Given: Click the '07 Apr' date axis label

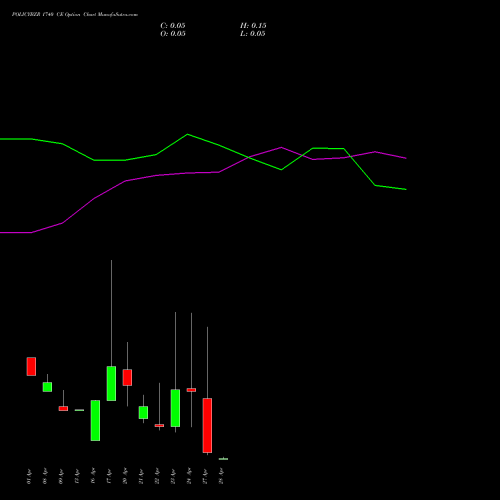Looking at the screenshot, I should coord(29,476).
